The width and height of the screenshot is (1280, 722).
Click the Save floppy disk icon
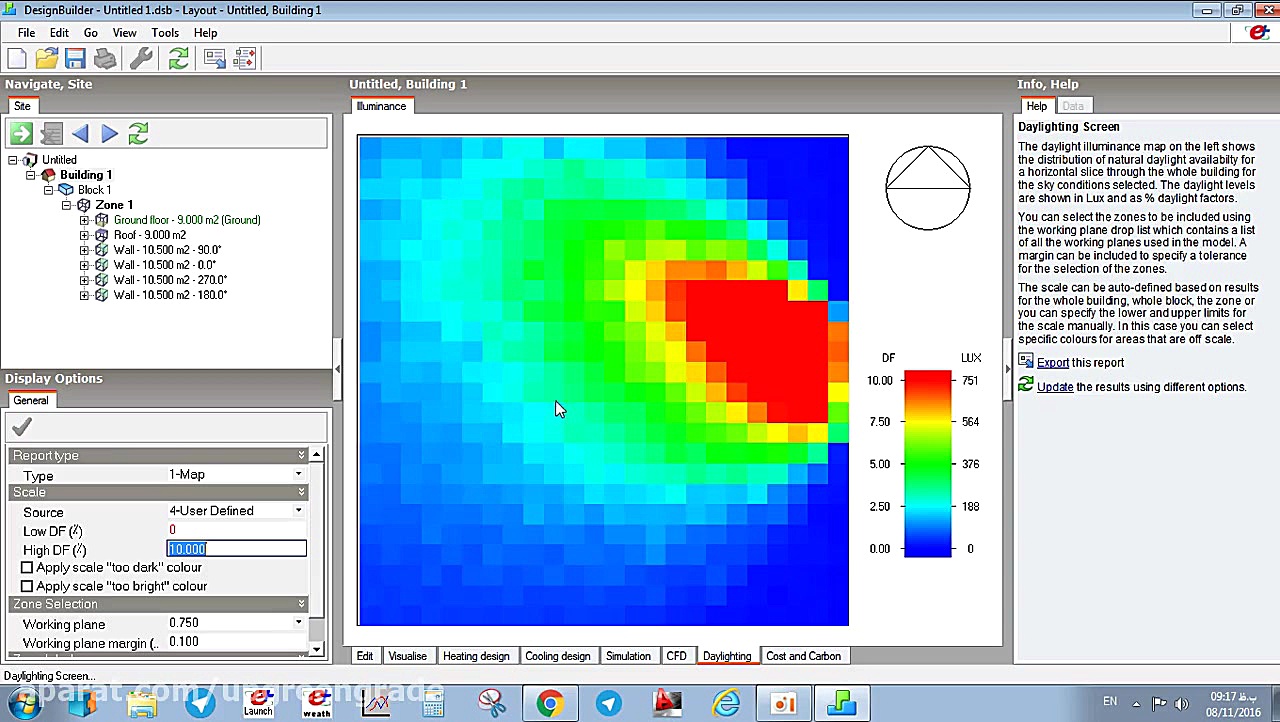coord(75,59)
